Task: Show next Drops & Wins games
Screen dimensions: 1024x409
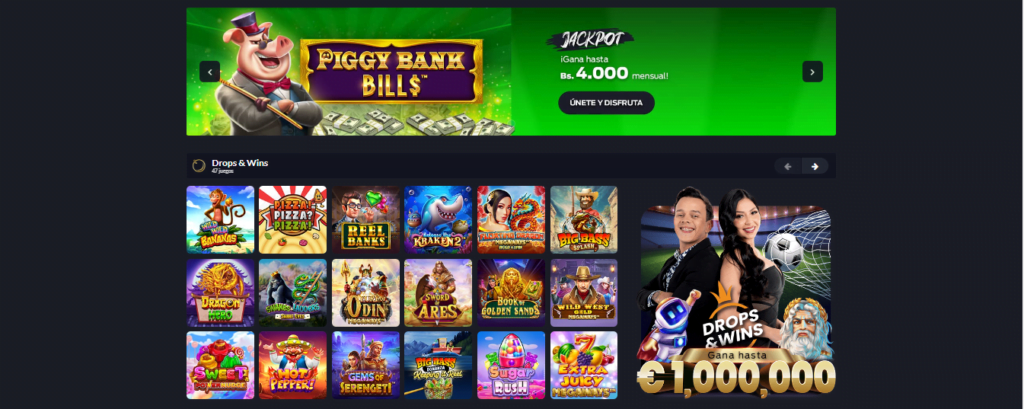Action: point(815,166)
